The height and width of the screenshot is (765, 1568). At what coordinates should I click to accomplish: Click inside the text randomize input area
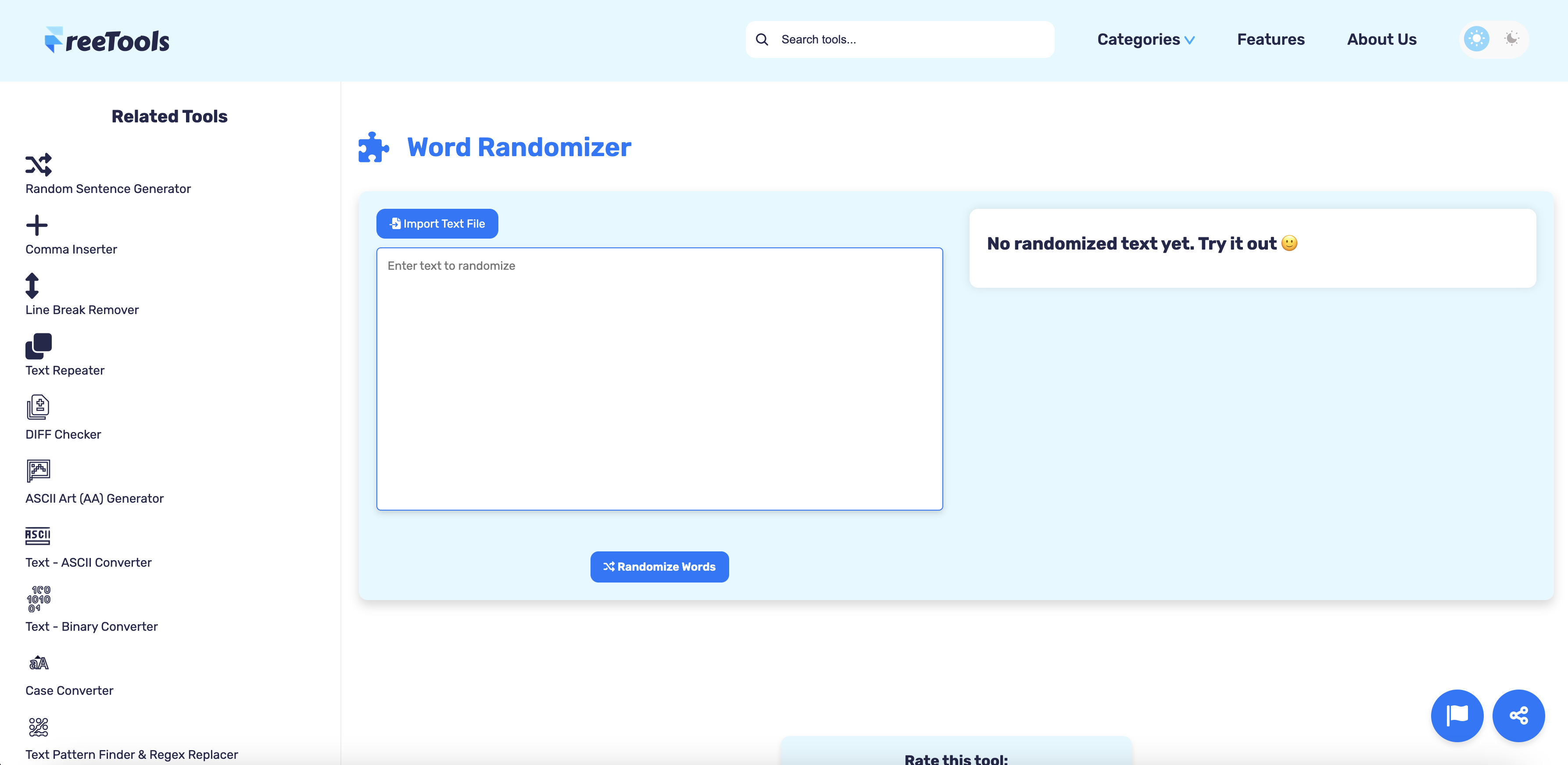[x=659, y=377]
